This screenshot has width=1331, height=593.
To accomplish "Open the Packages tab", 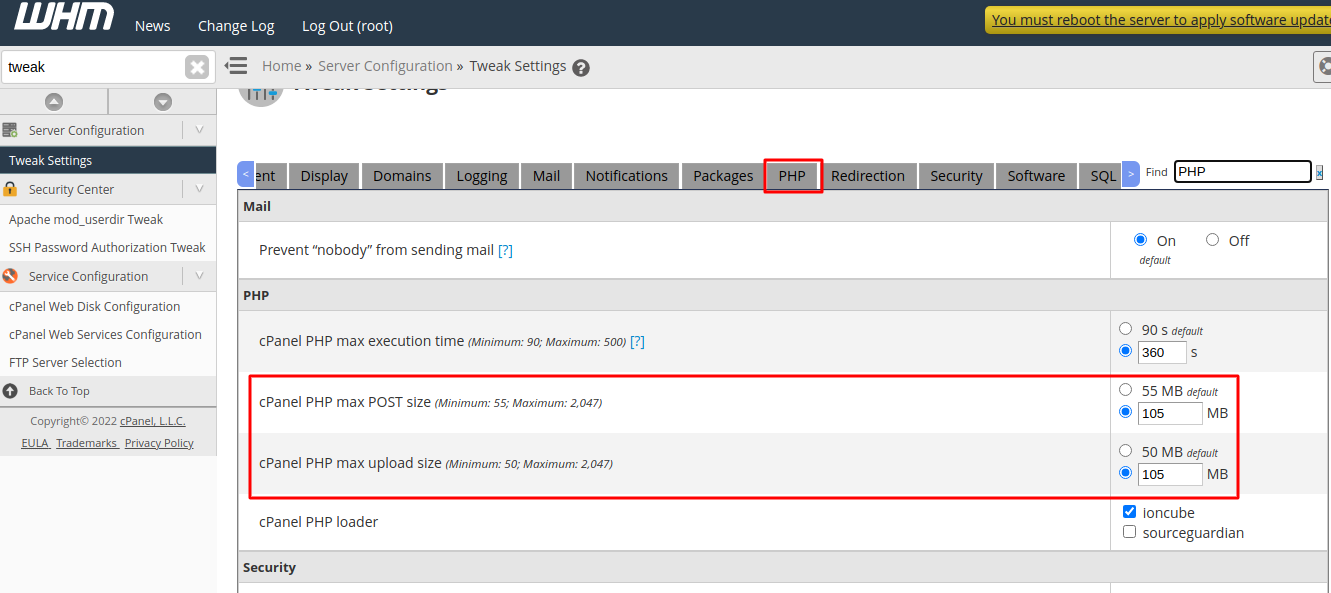I will tap(723, 176).
